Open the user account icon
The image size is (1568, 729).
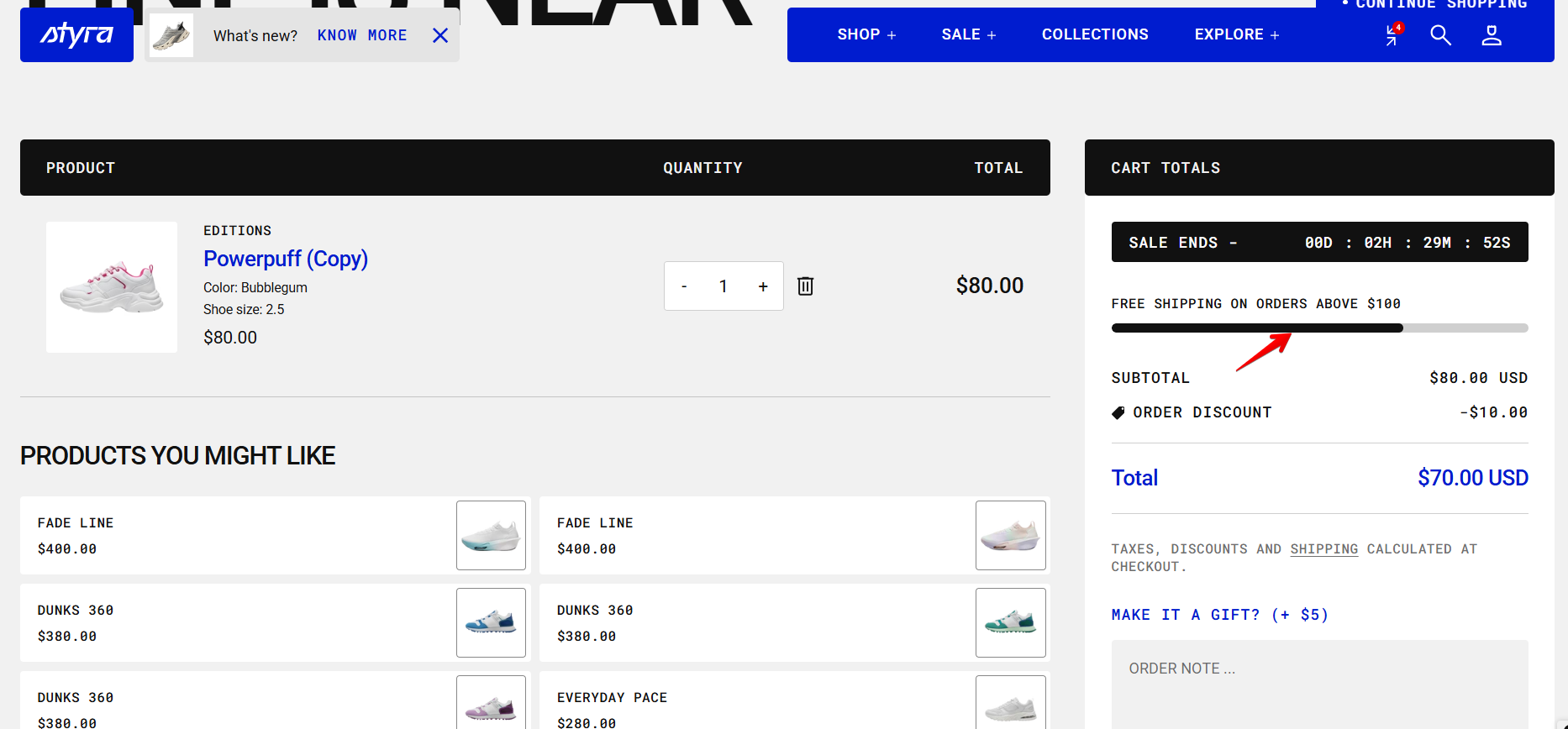point(1491,35)
